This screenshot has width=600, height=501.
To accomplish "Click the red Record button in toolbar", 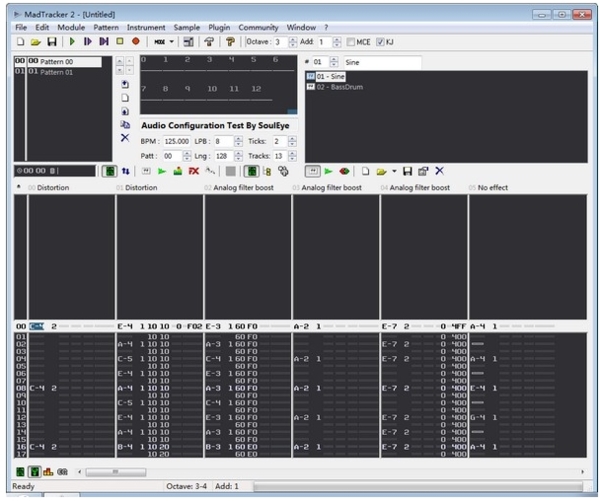I will point(135,42).
